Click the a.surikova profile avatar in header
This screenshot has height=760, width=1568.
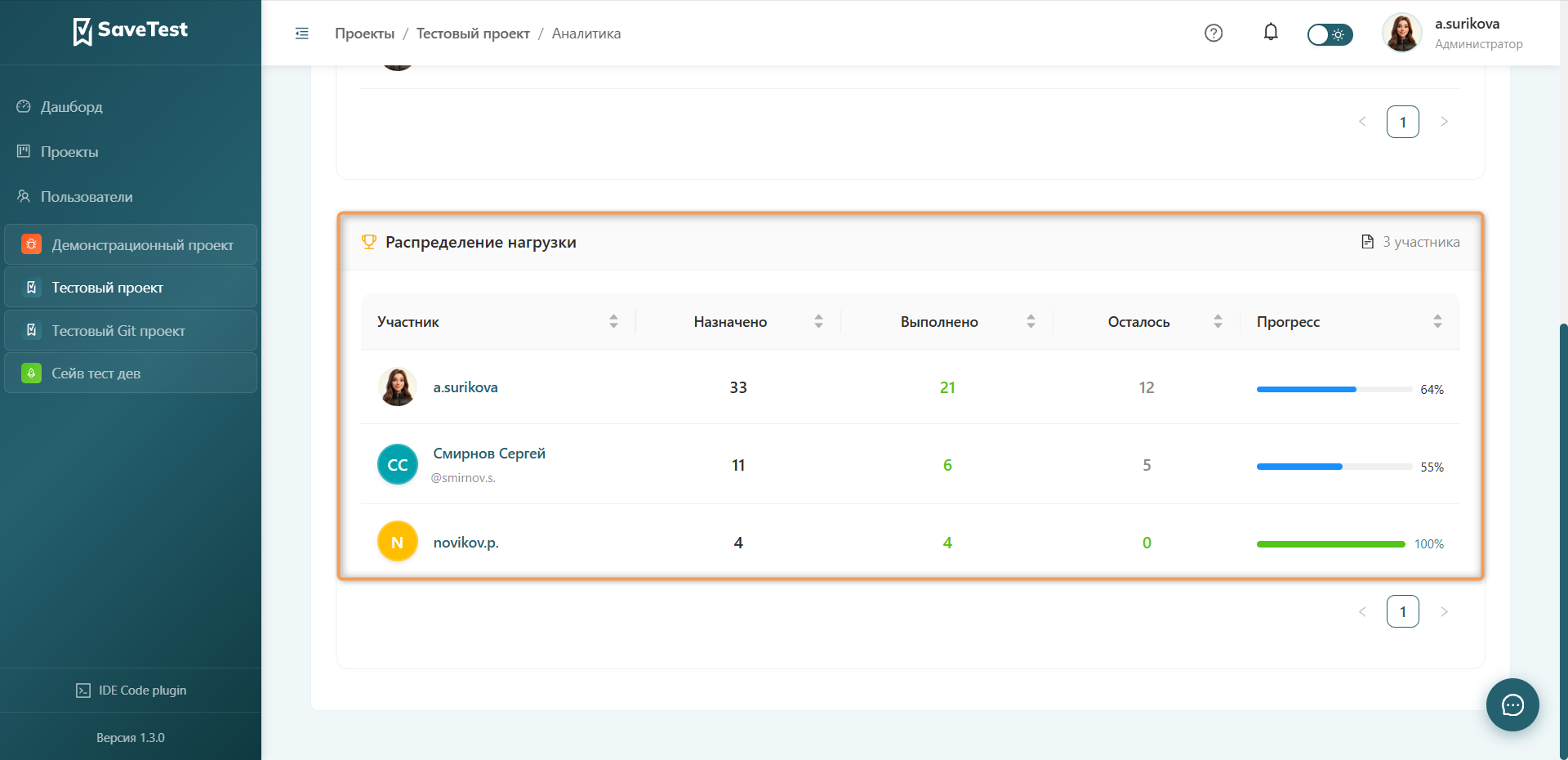click(1402, 33)
